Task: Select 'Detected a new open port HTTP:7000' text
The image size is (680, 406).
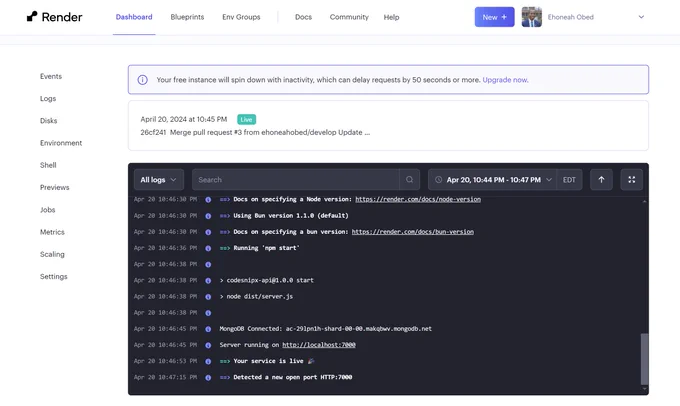Action: click(x=293, y=377)
